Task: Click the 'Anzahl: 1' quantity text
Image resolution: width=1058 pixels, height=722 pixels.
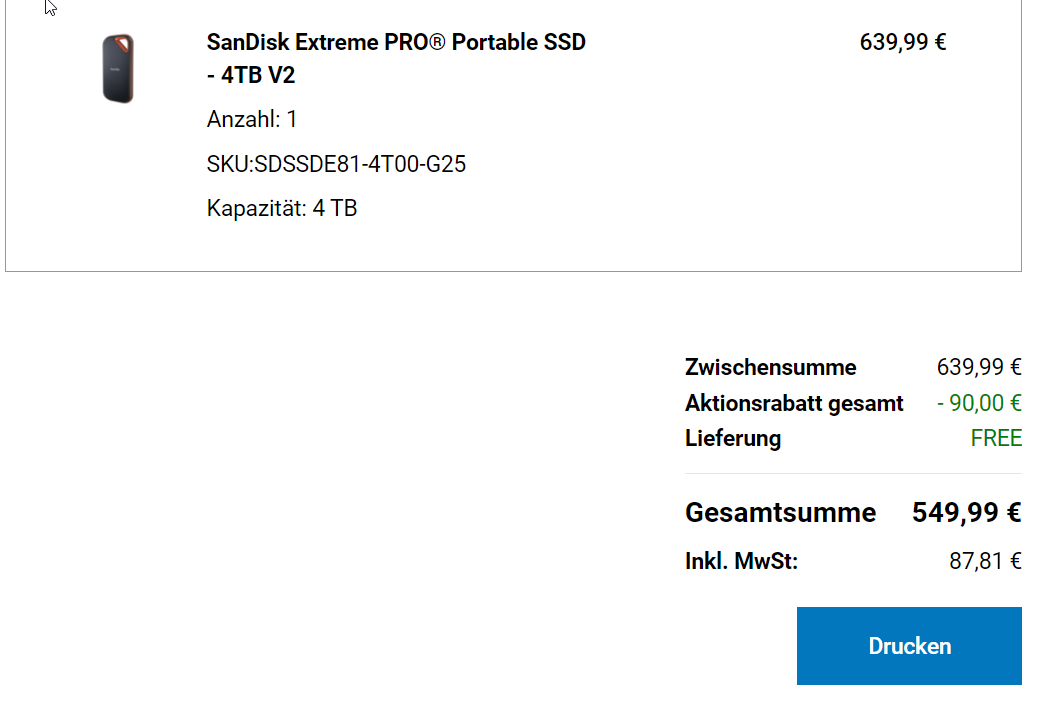Action: [x=252, y=120]
